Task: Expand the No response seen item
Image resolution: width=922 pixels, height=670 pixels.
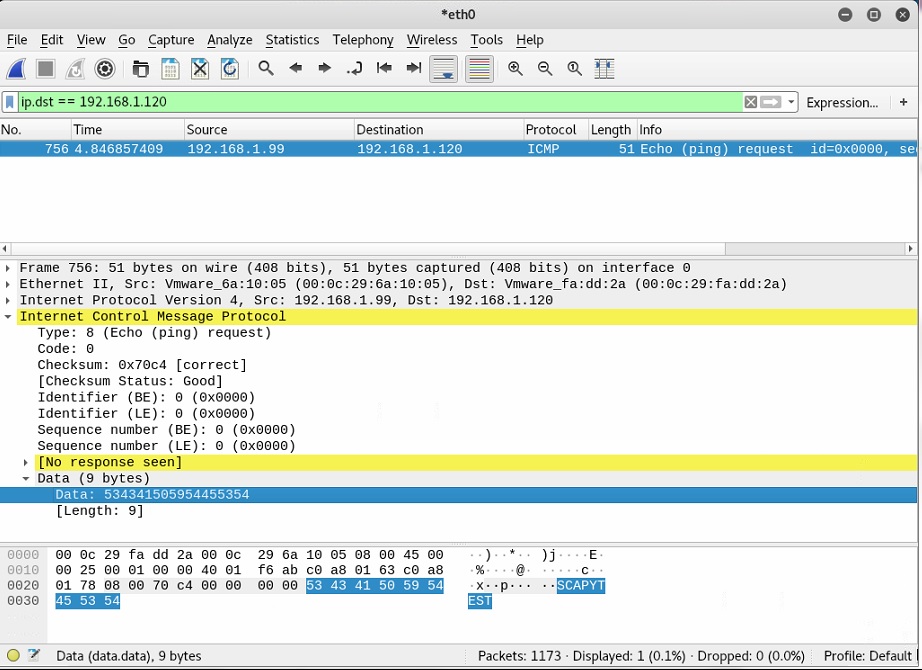Action: (25, 462)
